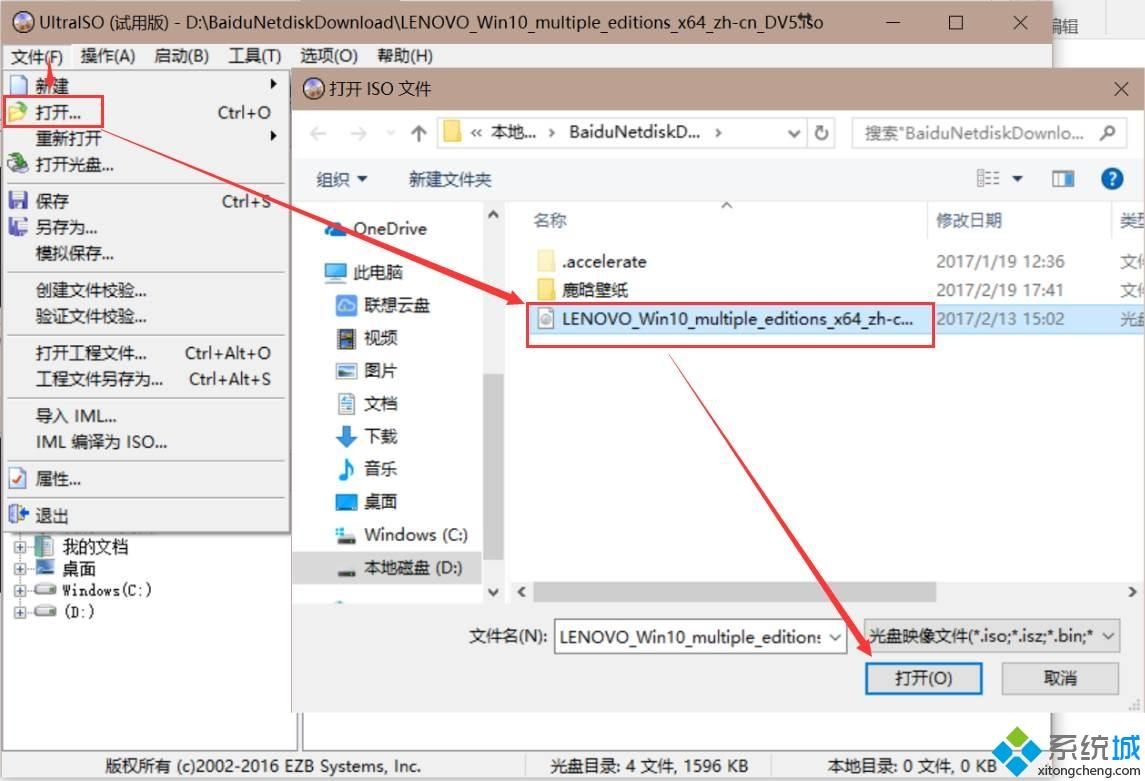Click the search magnifier icon
Image resolution: width=1145 pixels, height=781 pixels.
pos(1108,133)
